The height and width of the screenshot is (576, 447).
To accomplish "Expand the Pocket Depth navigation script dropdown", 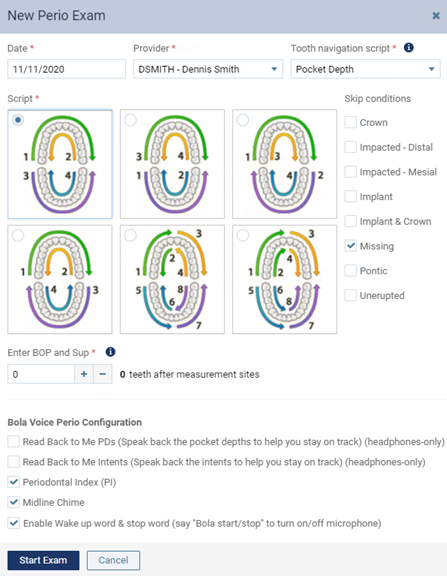I will pyautogui.click(x=365, y=69).
